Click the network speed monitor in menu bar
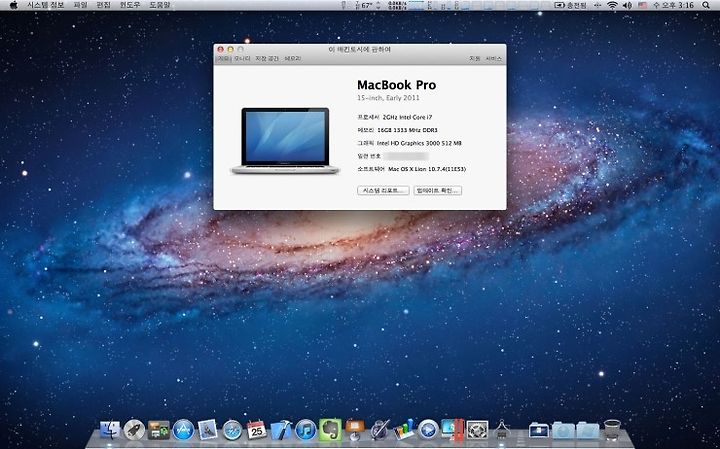 point(398,5)
